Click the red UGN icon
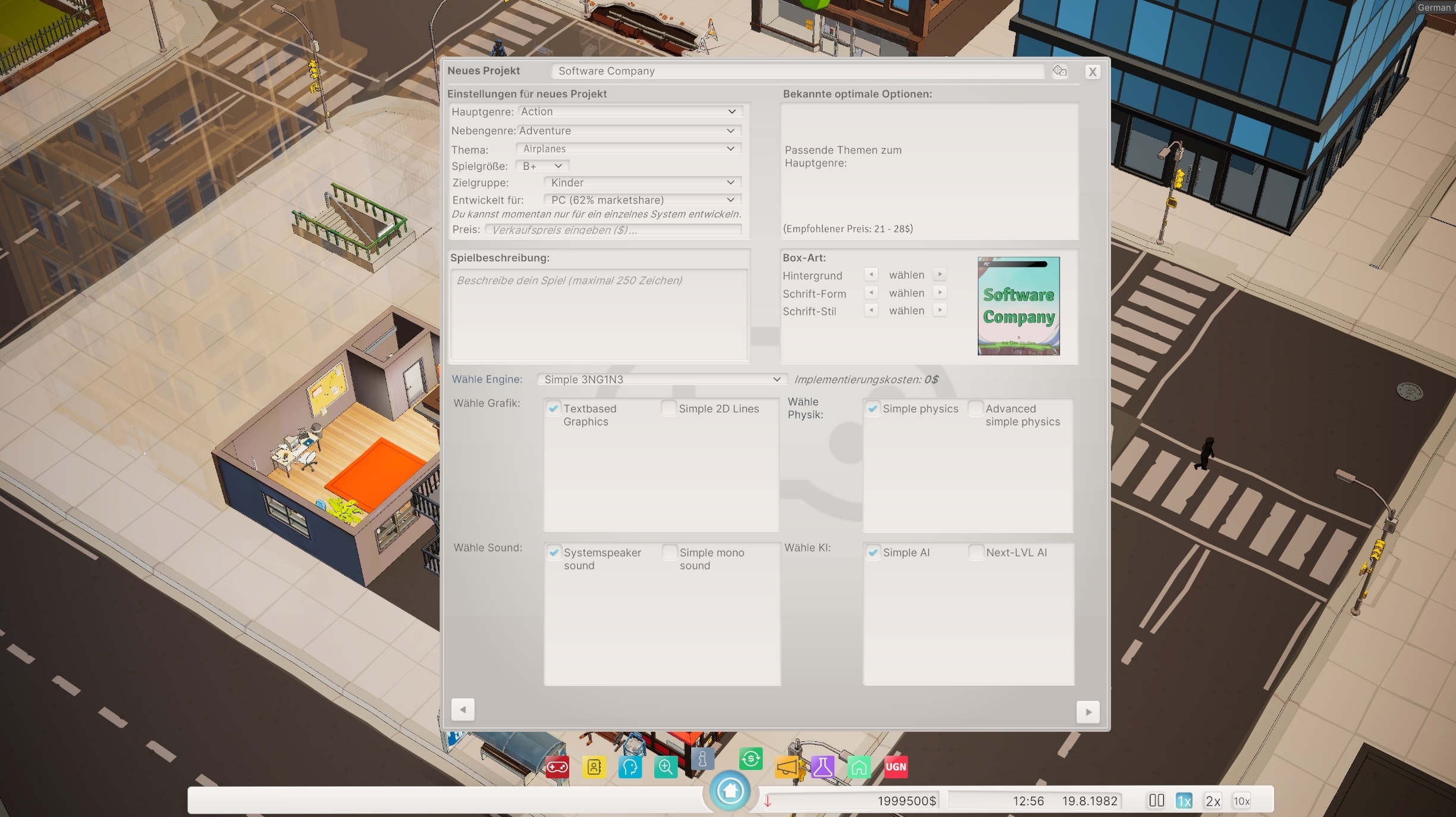Screen dimensions: 1456x817 point(896,767)
